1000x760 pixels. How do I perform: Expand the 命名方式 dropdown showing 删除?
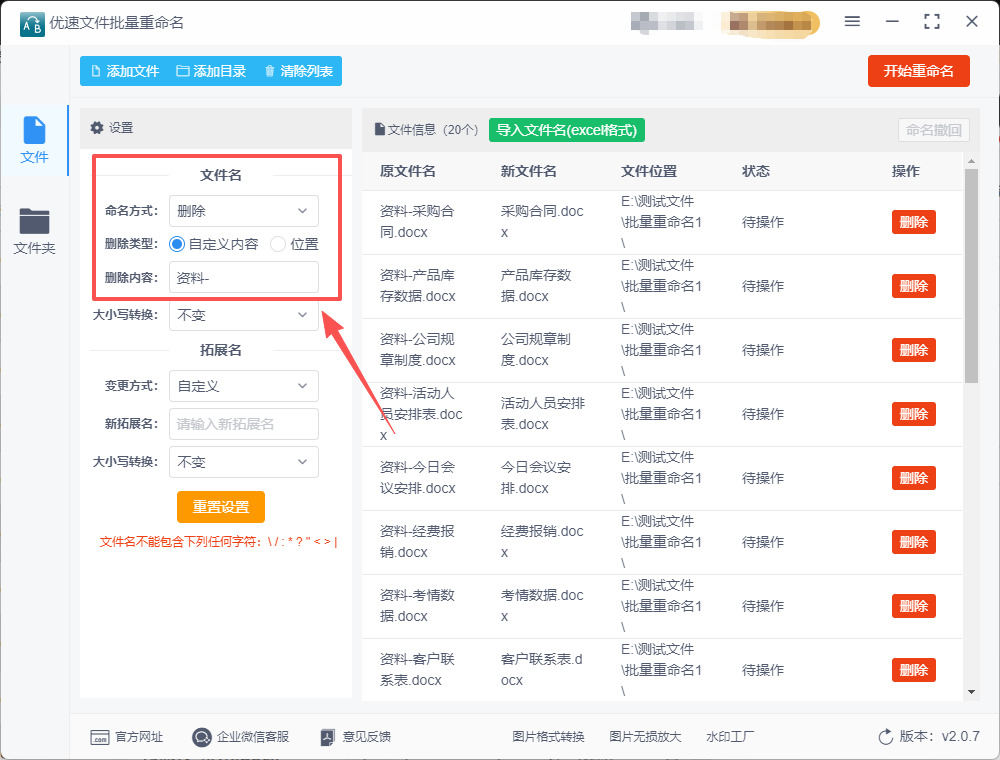tap(243, 211)
